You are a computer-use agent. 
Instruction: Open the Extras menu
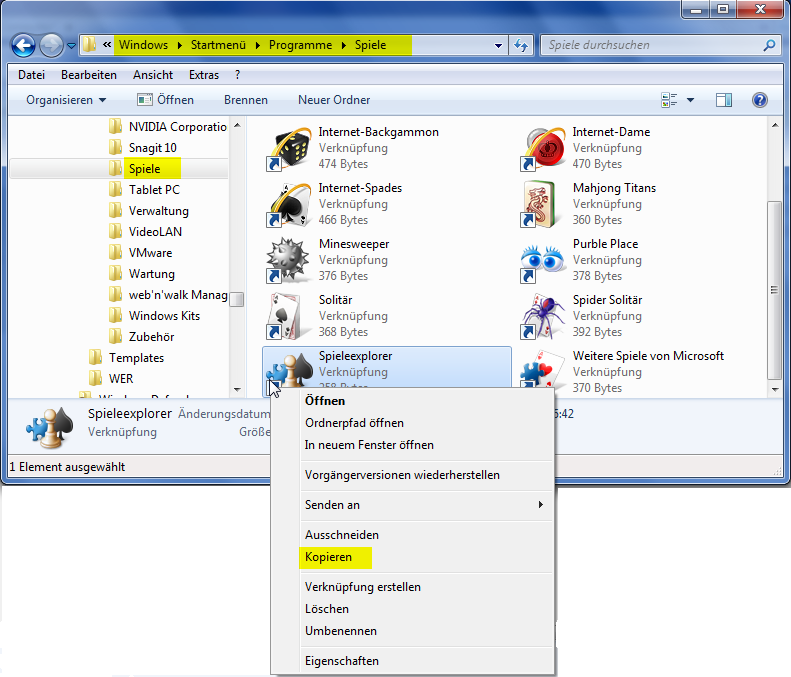(x=204, y=75)
